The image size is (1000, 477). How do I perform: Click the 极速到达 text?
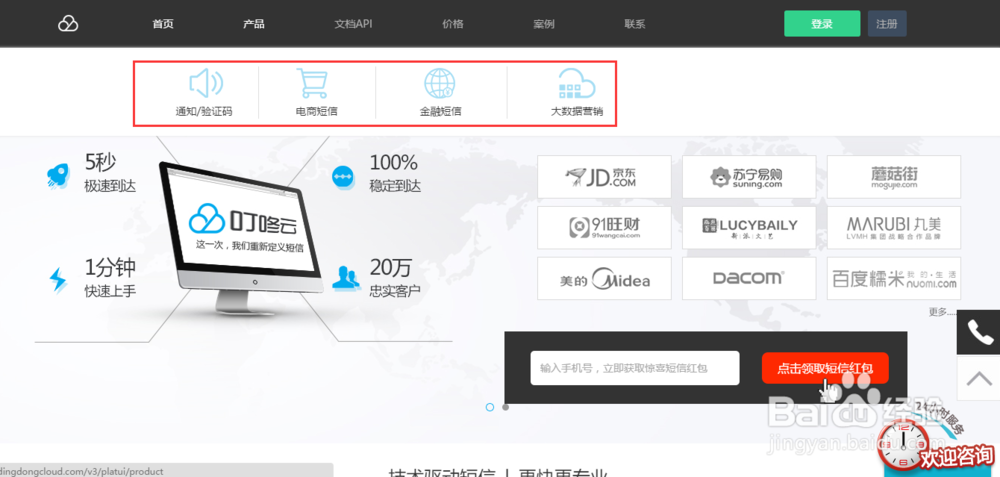(x=110, y=187)
